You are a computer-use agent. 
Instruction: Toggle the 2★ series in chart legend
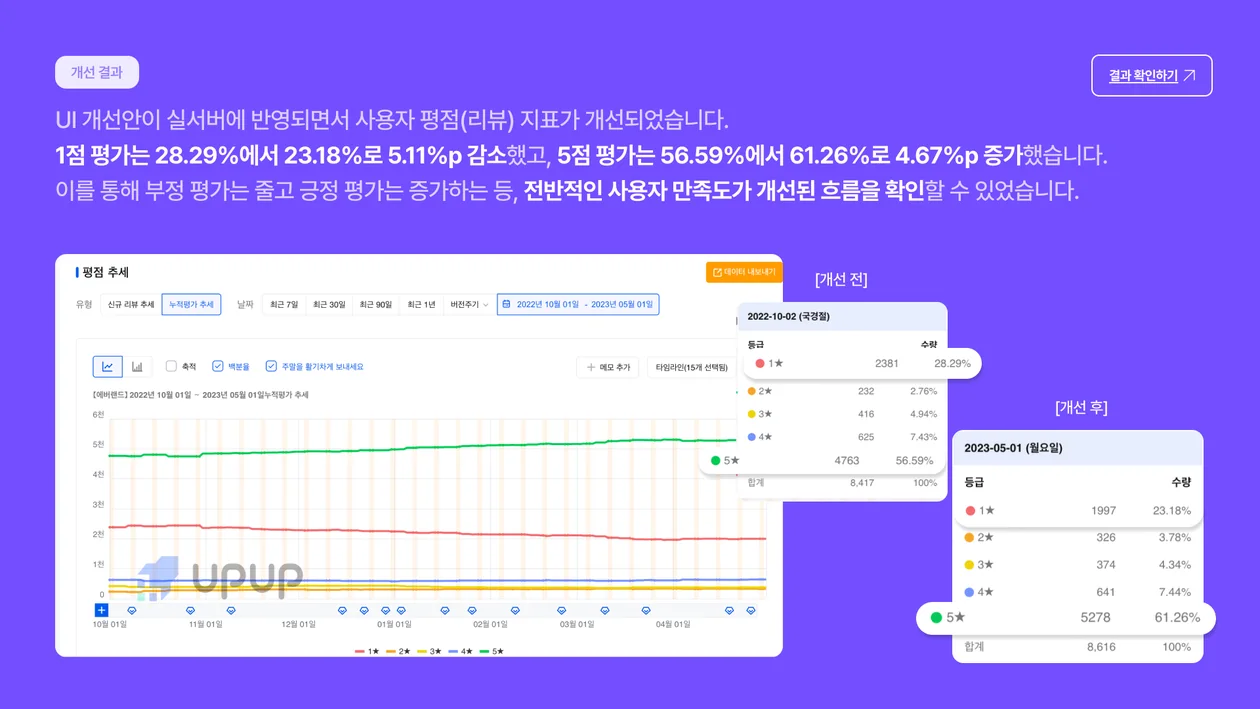398,651
